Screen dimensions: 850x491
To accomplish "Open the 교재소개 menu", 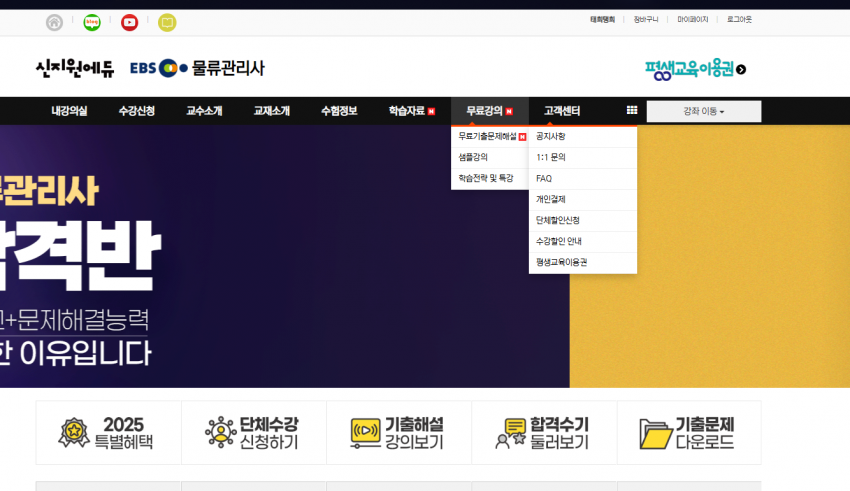I will coord(272,111).
